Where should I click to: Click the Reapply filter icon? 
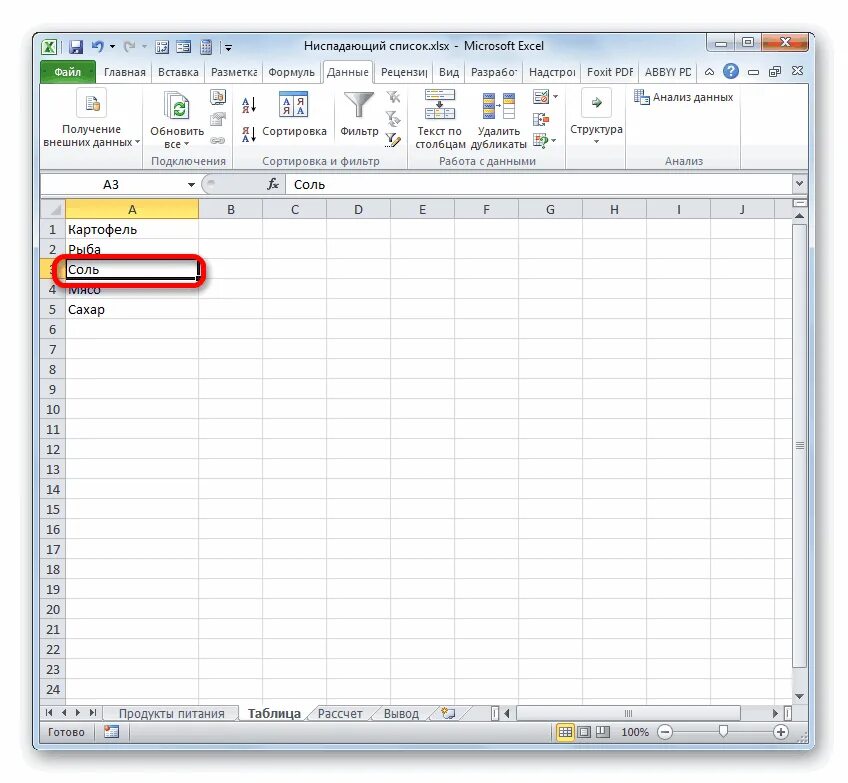pyautogui.click(x=393, y=118)
